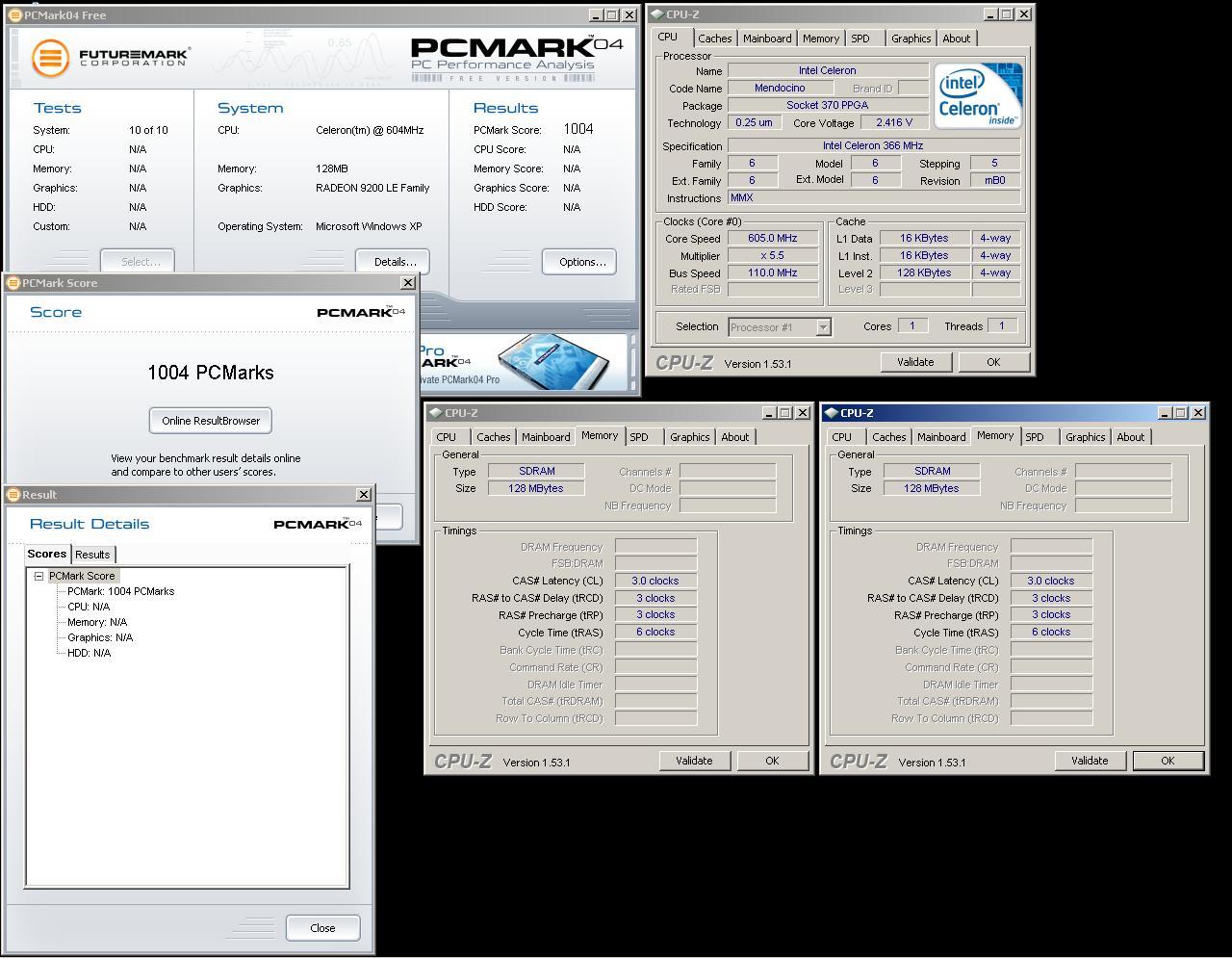
Task: Click Specification field Intel Celeron 366 MHz
Action: (874, 146)
